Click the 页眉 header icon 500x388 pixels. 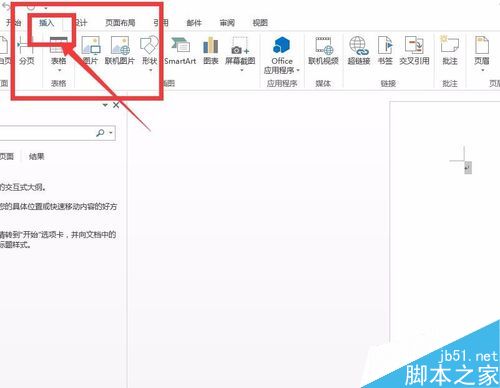(x=482, y=46)
